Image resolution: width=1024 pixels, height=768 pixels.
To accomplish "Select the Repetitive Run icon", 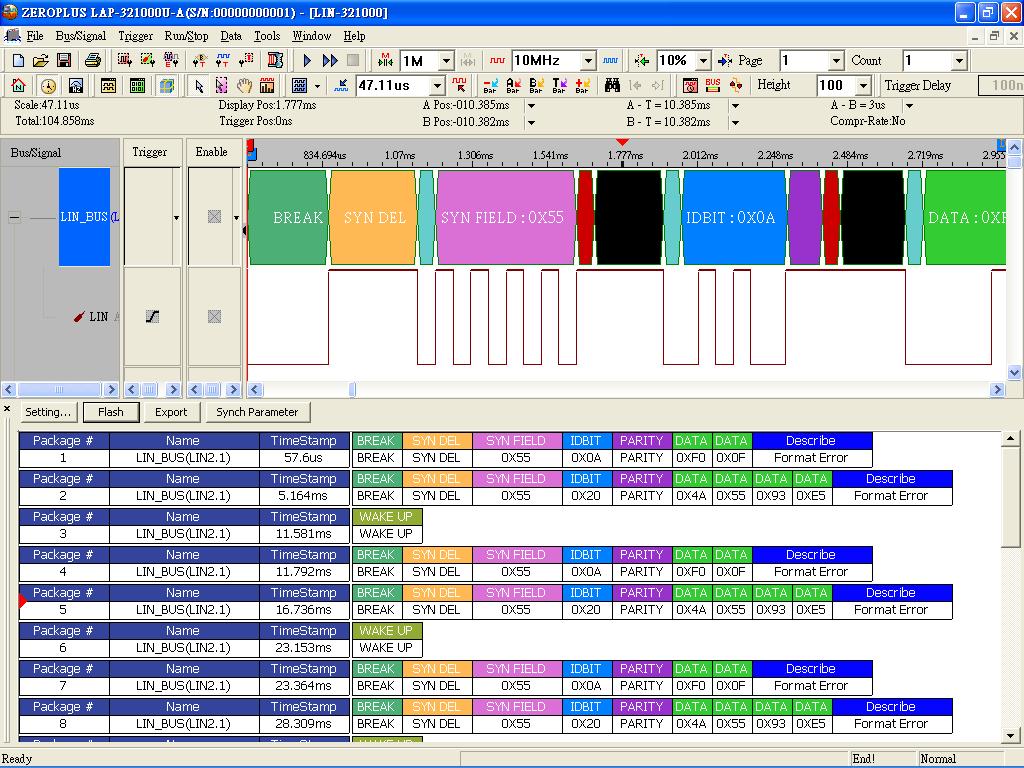I will 331,61.
